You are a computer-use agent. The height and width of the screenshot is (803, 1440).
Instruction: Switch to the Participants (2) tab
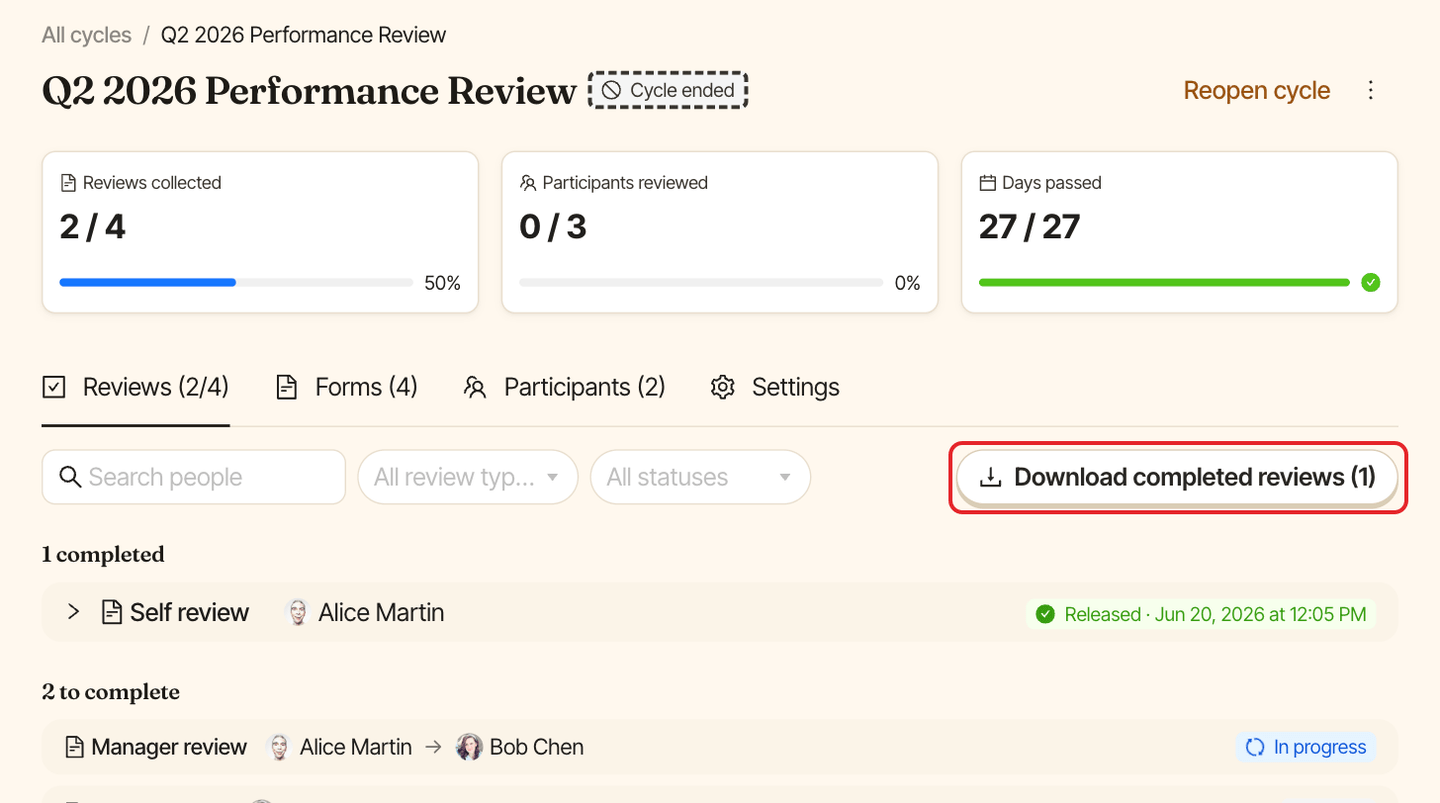coord(565,388)
